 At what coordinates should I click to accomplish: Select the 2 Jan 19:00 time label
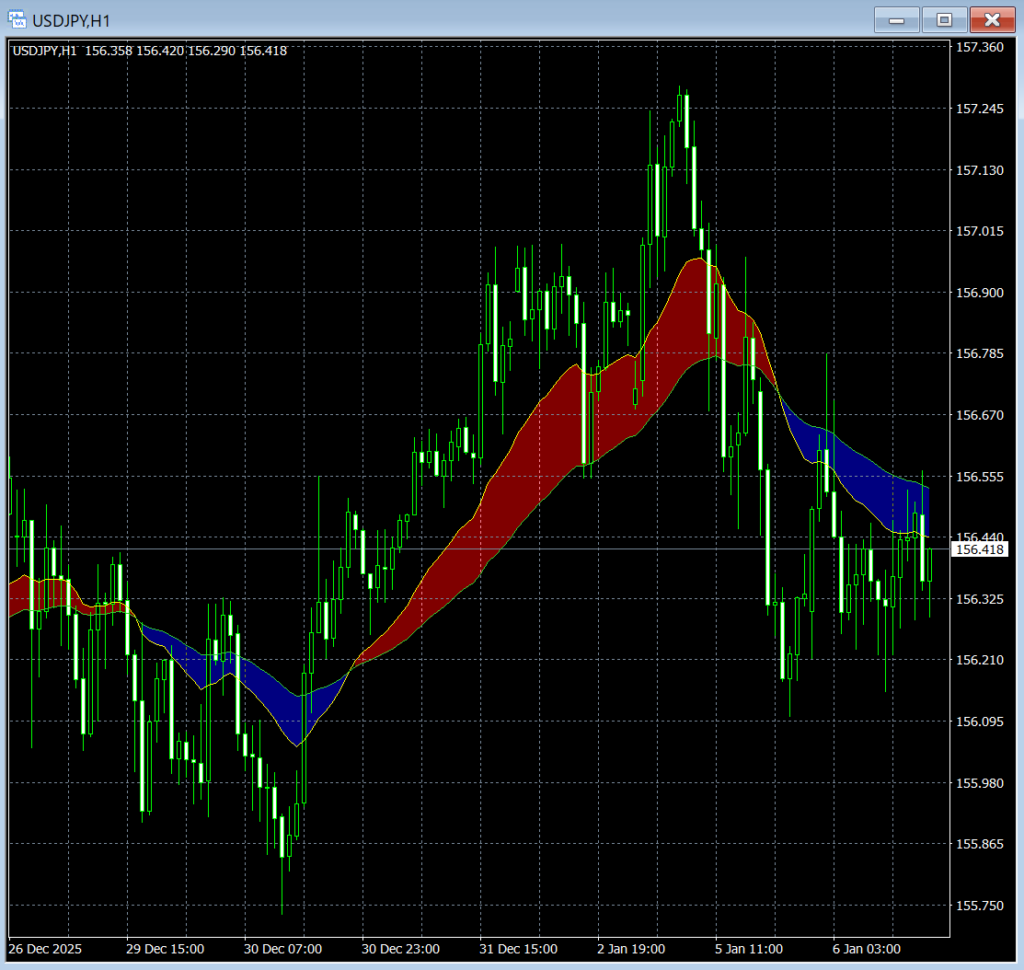pos(637,948)
